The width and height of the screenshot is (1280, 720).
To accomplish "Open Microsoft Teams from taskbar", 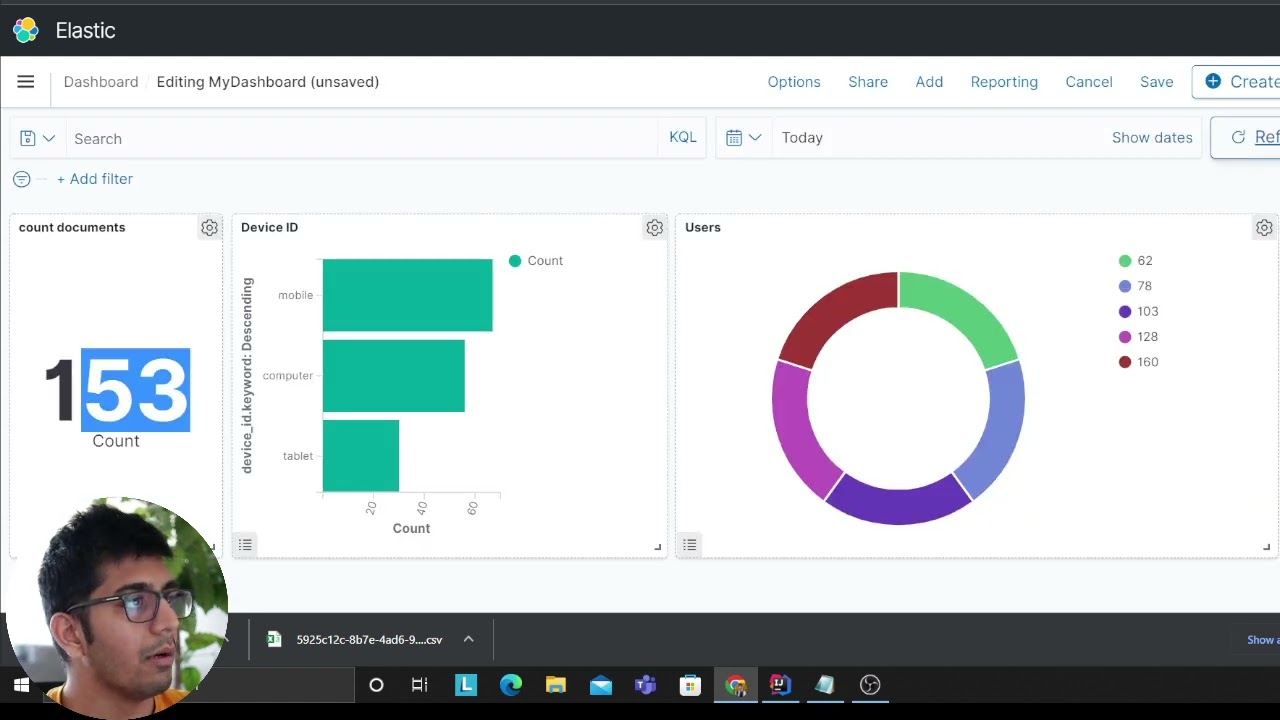I will tap(645, 685).
